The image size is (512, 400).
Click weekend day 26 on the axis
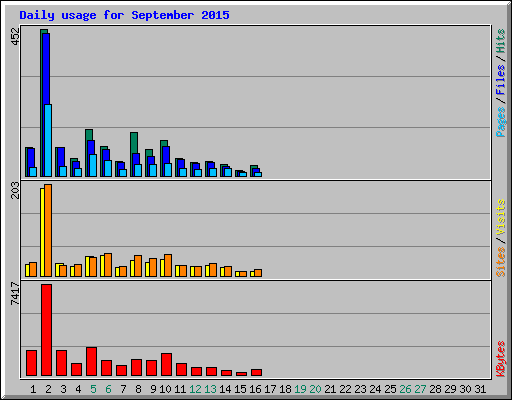pos(405,389)
